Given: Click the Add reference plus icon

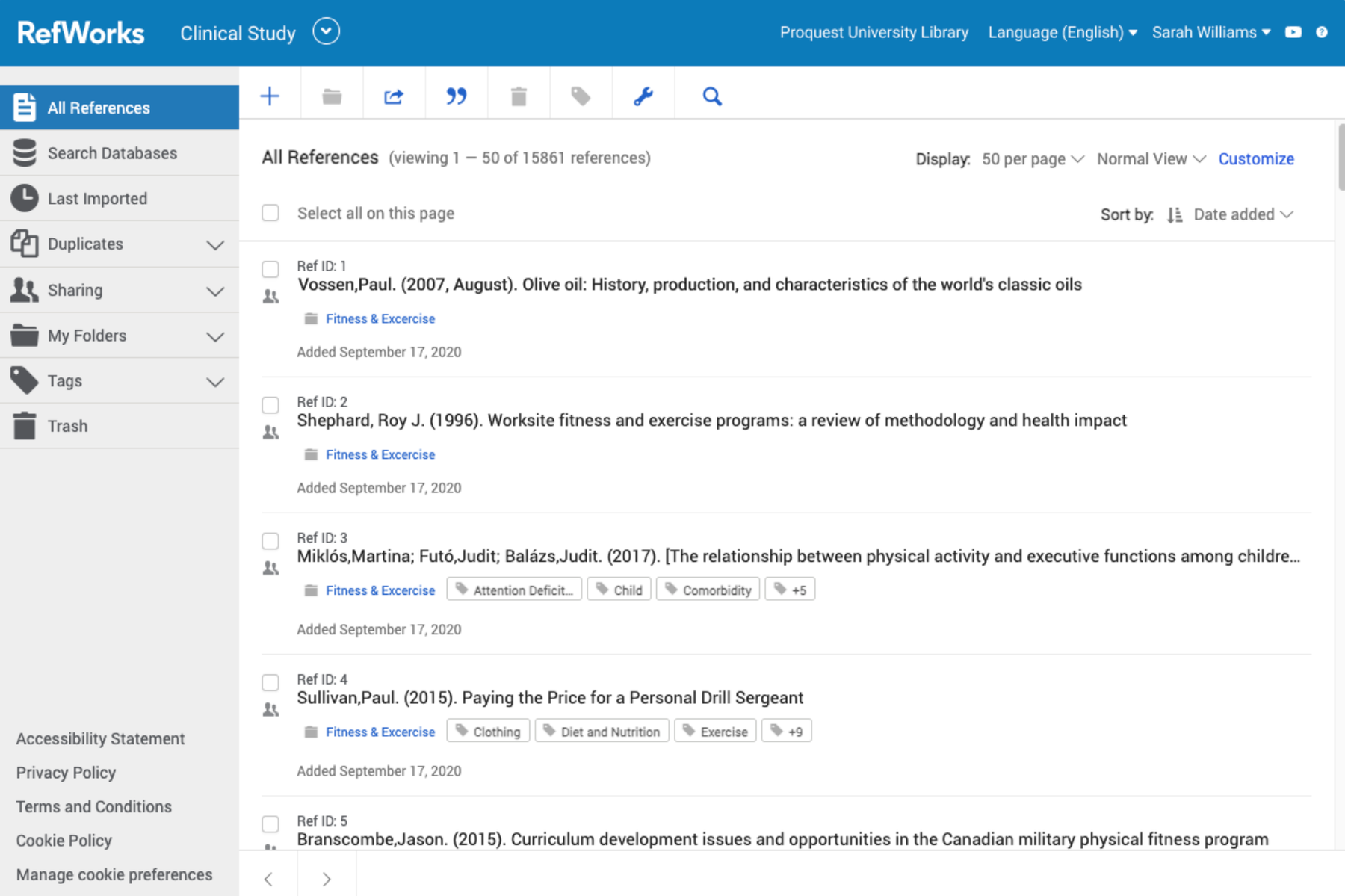Looking at the screenshot, I should pos(270,96).
